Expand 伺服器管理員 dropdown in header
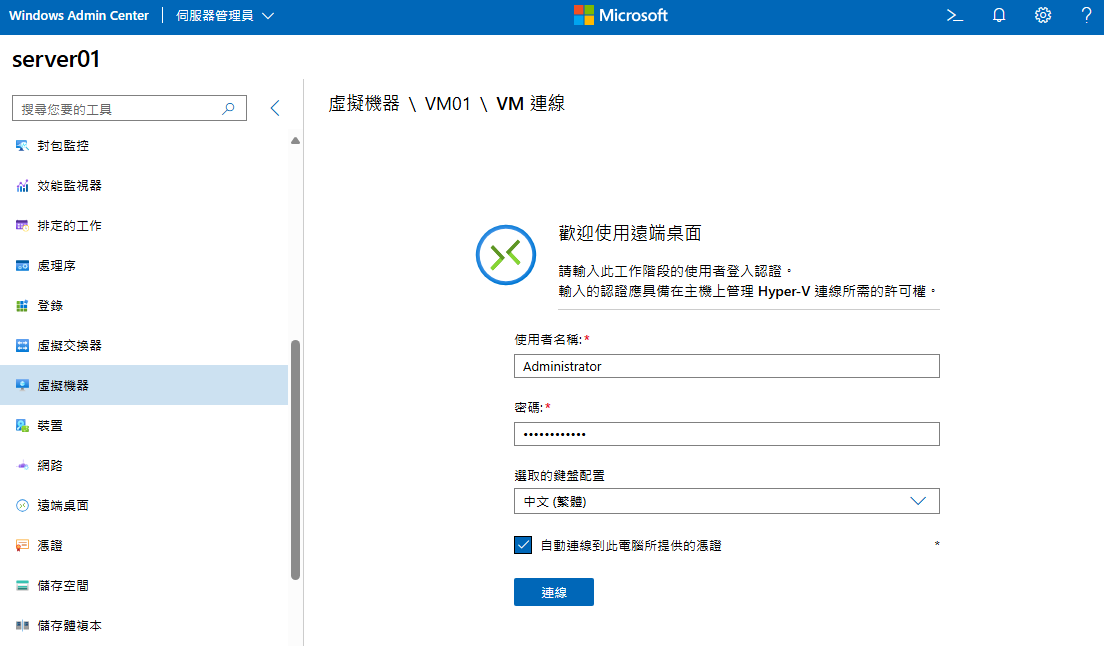The height and width of the screenshot is (646, 1104). click(225, 15)
